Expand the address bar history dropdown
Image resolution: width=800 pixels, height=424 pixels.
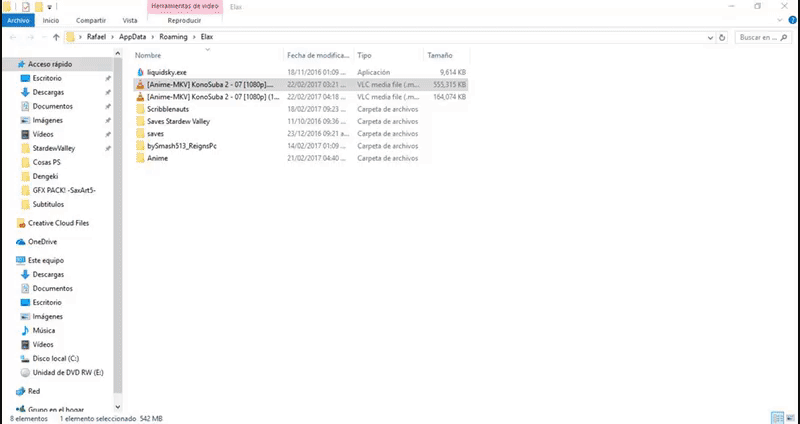[710, 37]
